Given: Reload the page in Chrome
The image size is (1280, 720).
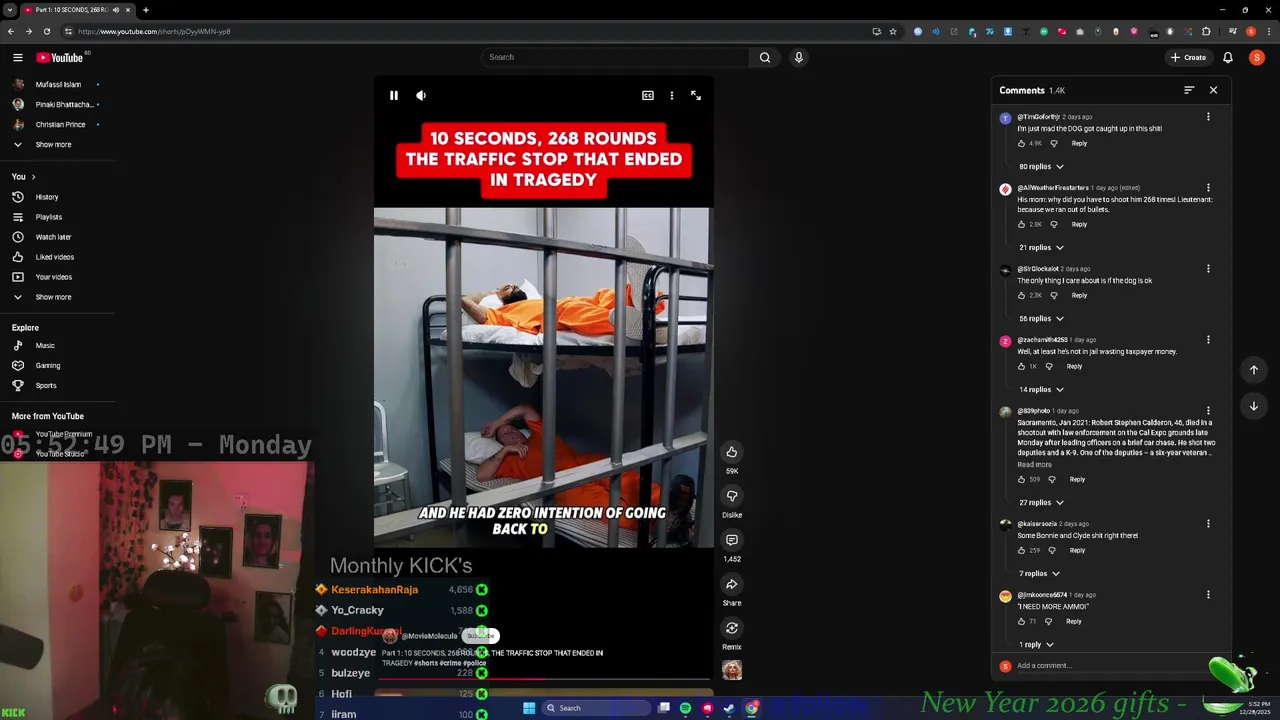Looking at the screenshot, I should [46, 31].
